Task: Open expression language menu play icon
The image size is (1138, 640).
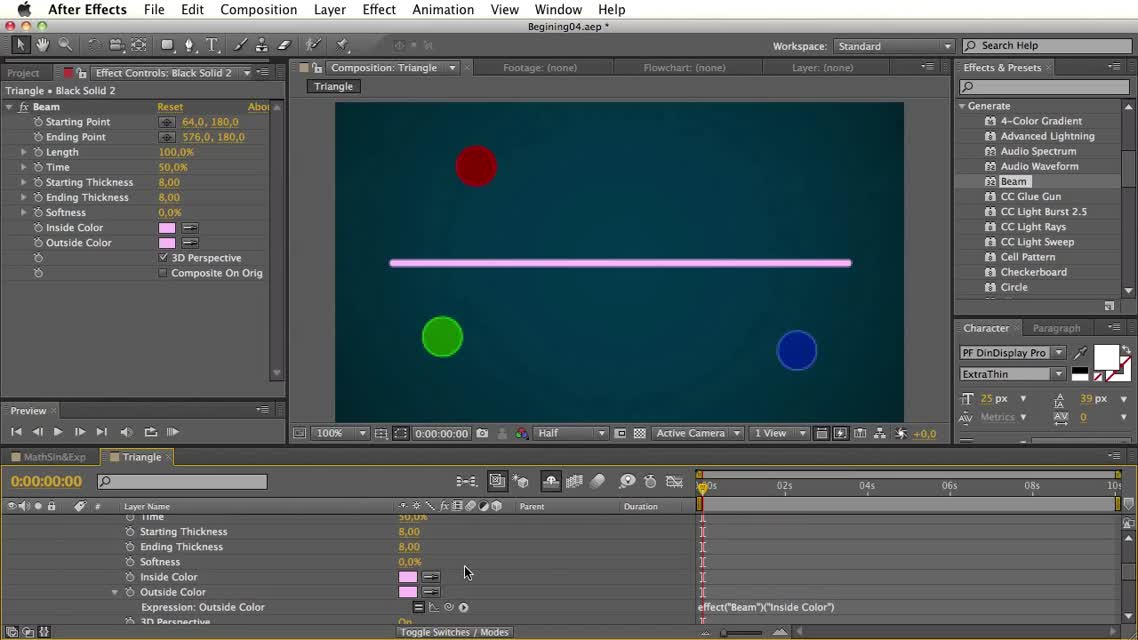Action: 464,607
